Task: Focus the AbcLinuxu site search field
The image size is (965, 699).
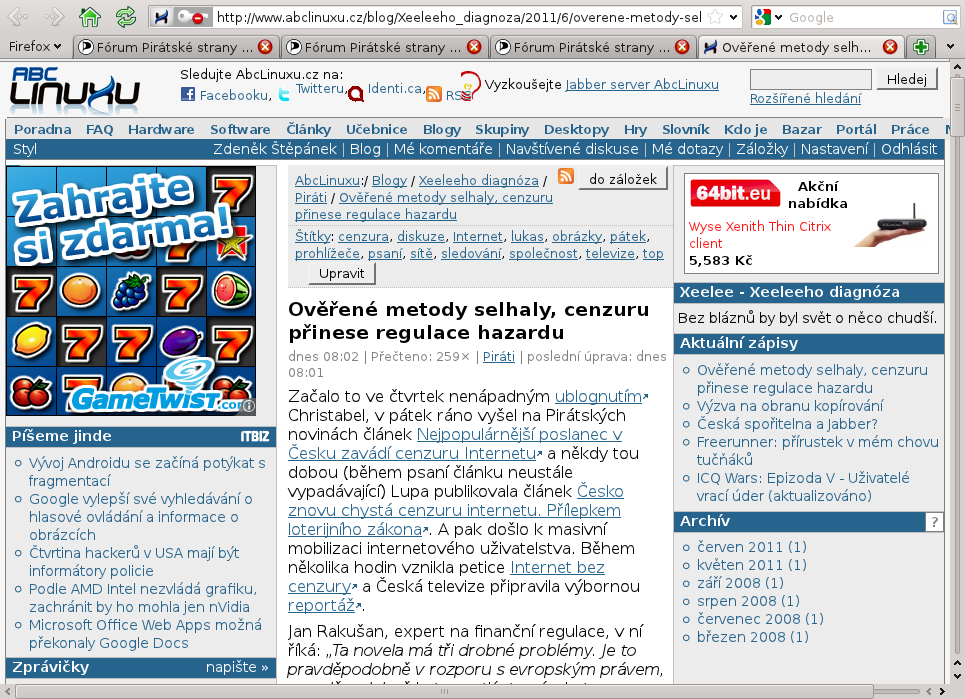Action: click(x=811, y=79)
